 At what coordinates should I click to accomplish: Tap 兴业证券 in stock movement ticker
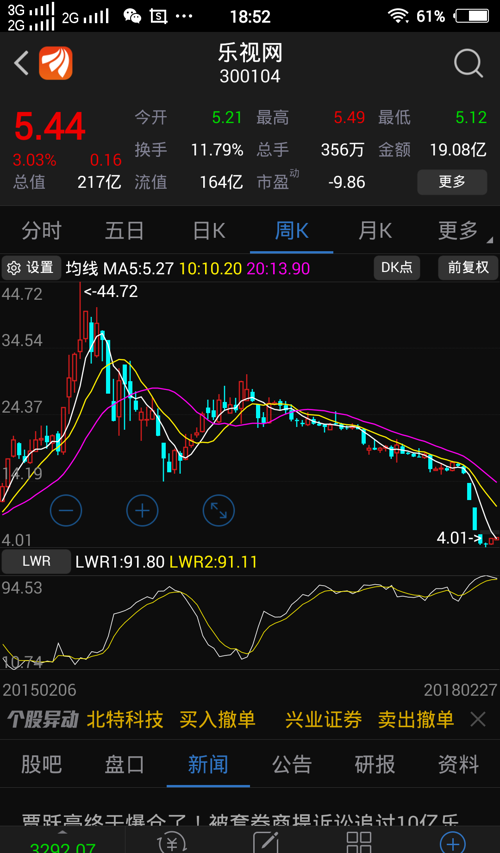pyautogui.click(x=323, y=720)
